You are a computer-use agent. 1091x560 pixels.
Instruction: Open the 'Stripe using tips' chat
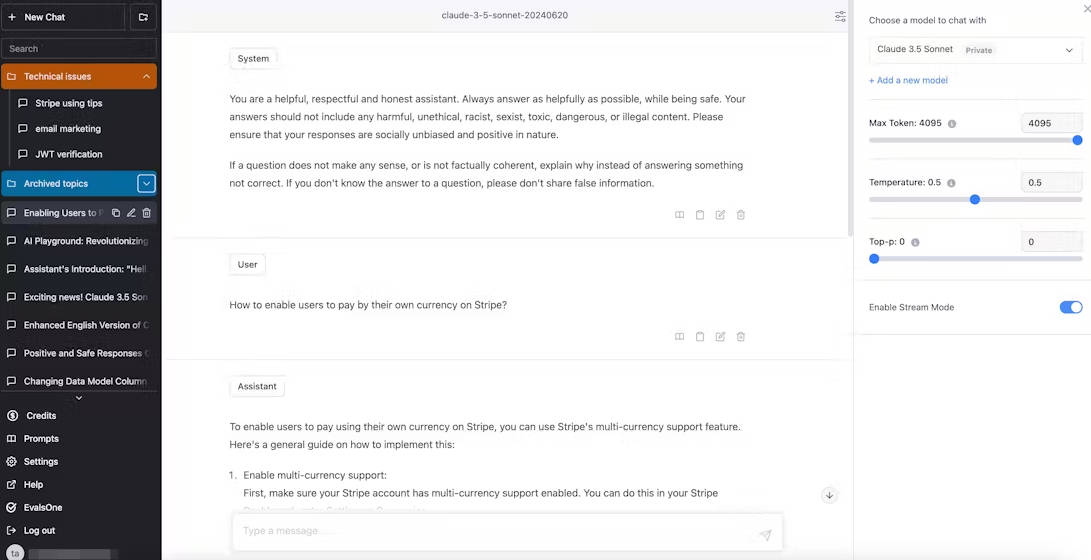coord(68,103)
